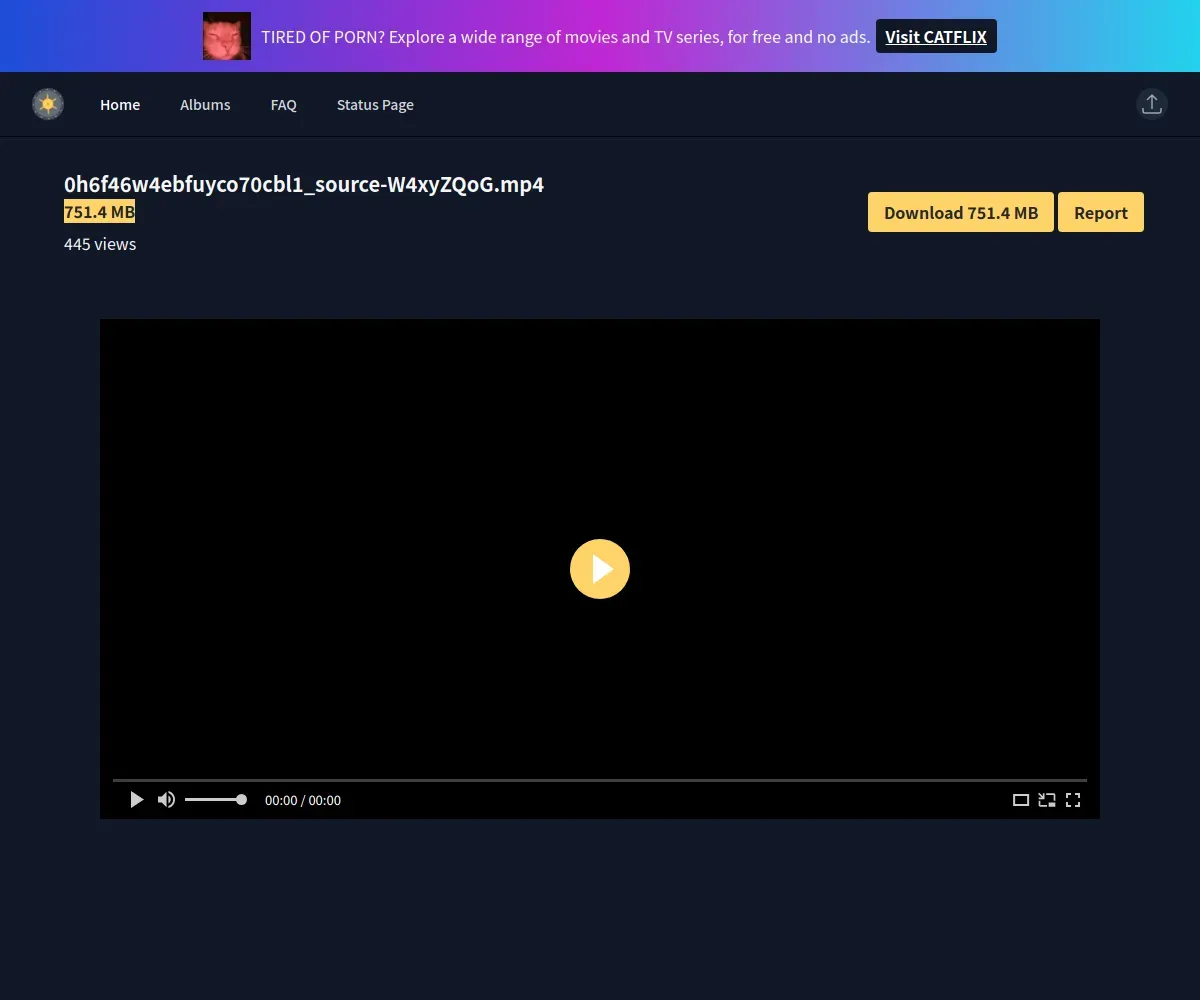The width and height of the screenshot is (1200, 1000).
Task: Click the site logo icon in navbar
Action: pos(48,104)
